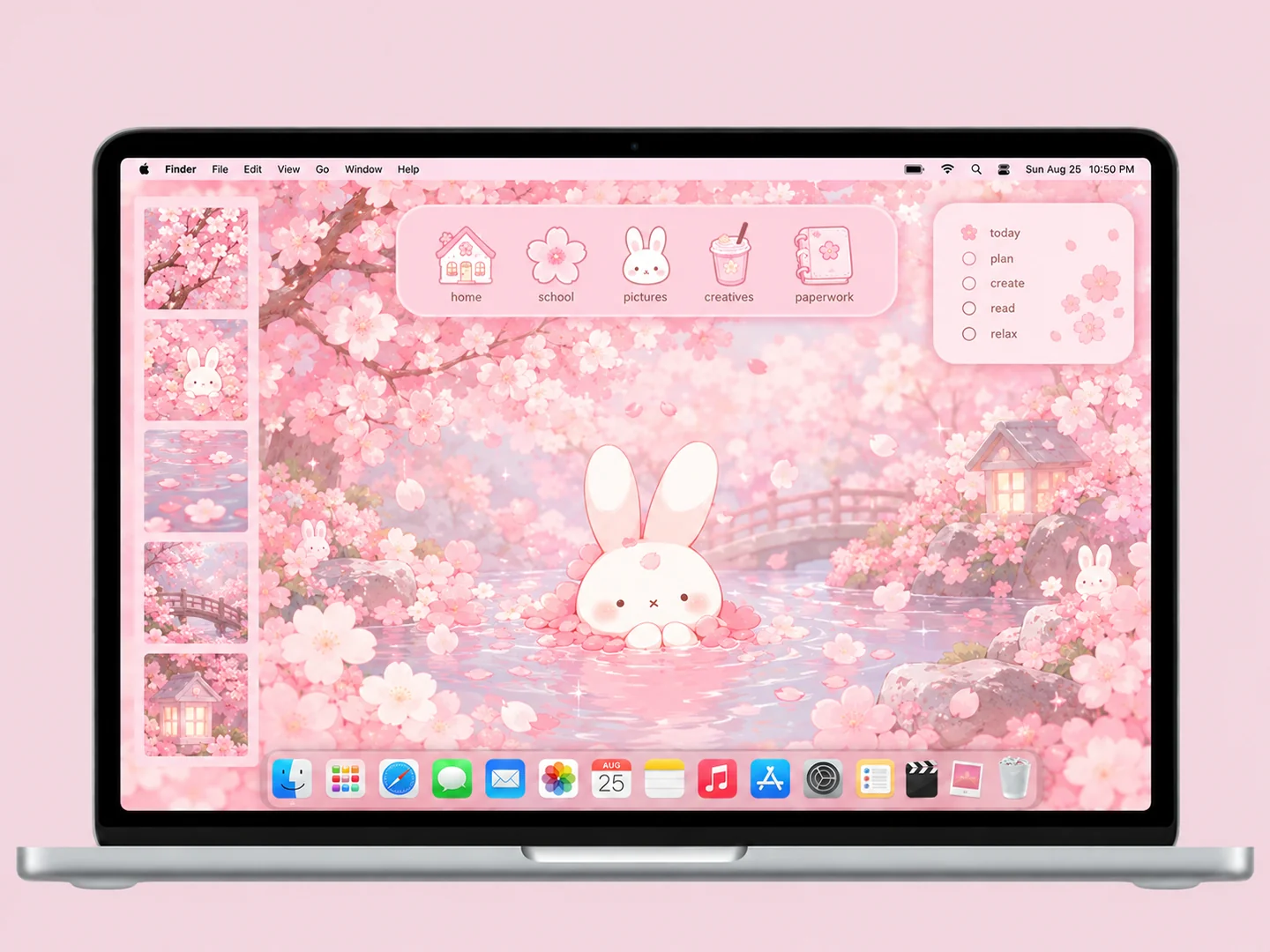Select the lantern house thumbnail

pos(196,704)
